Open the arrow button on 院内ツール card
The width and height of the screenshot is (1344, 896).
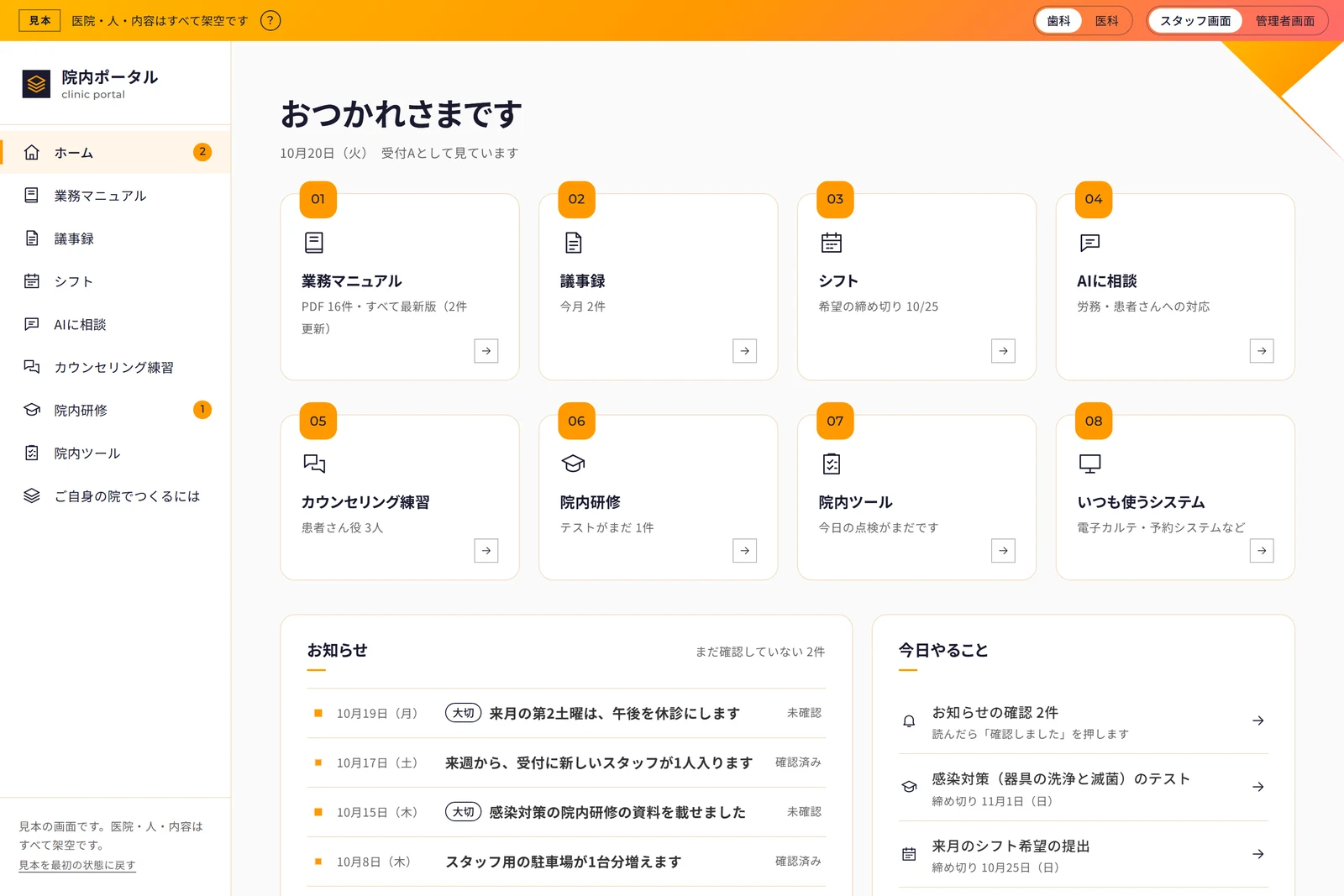click(1004, 551)
